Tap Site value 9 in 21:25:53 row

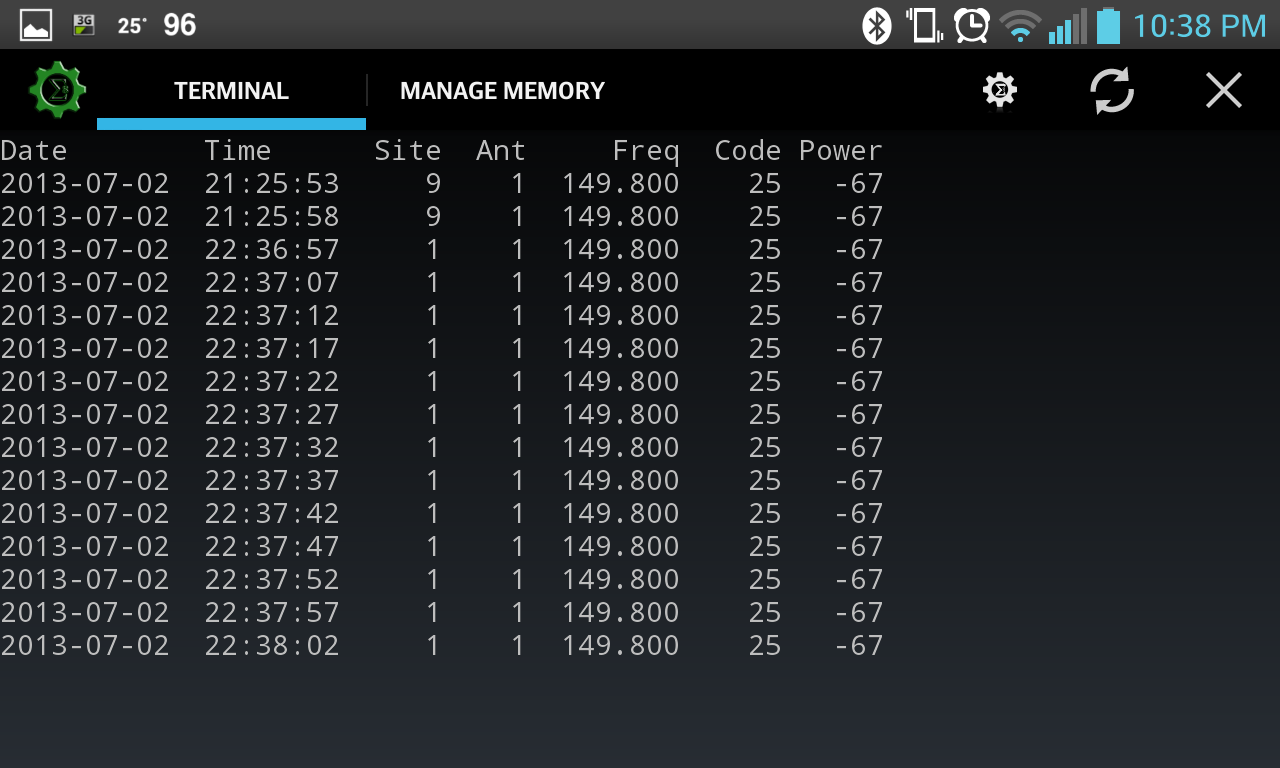coord(433,184)
